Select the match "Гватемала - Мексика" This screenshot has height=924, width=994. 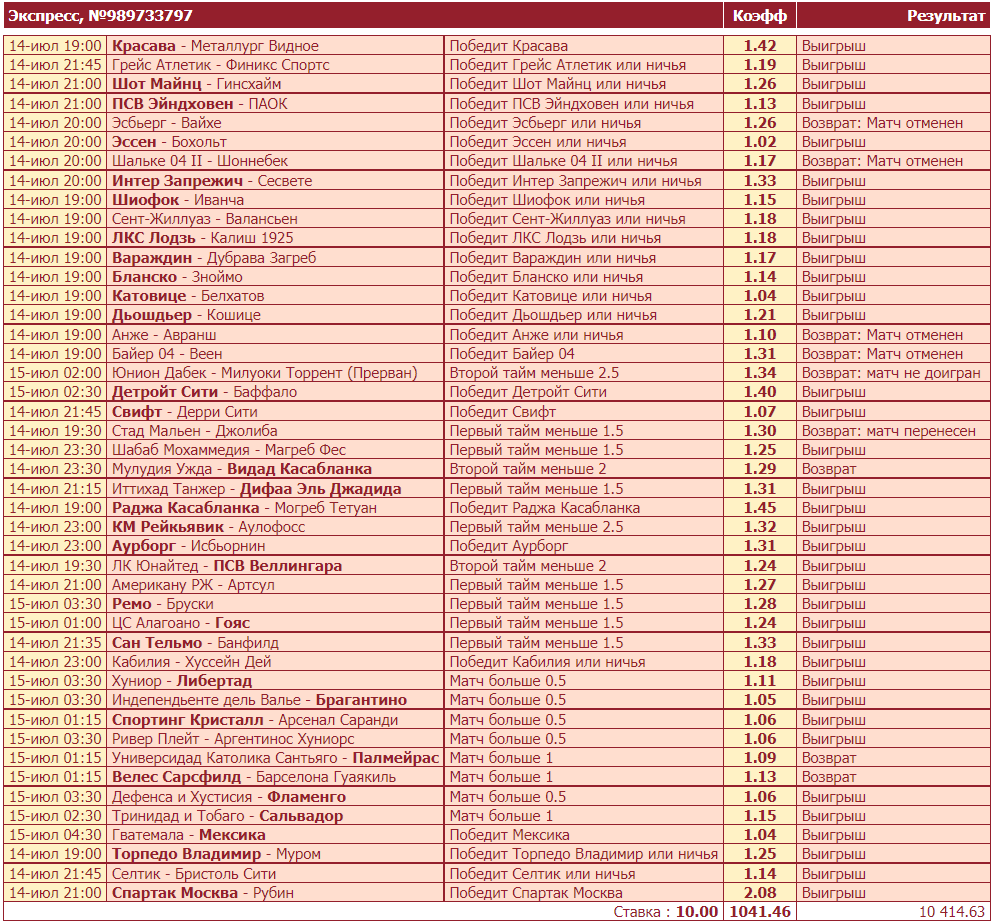tap(189, 835)
